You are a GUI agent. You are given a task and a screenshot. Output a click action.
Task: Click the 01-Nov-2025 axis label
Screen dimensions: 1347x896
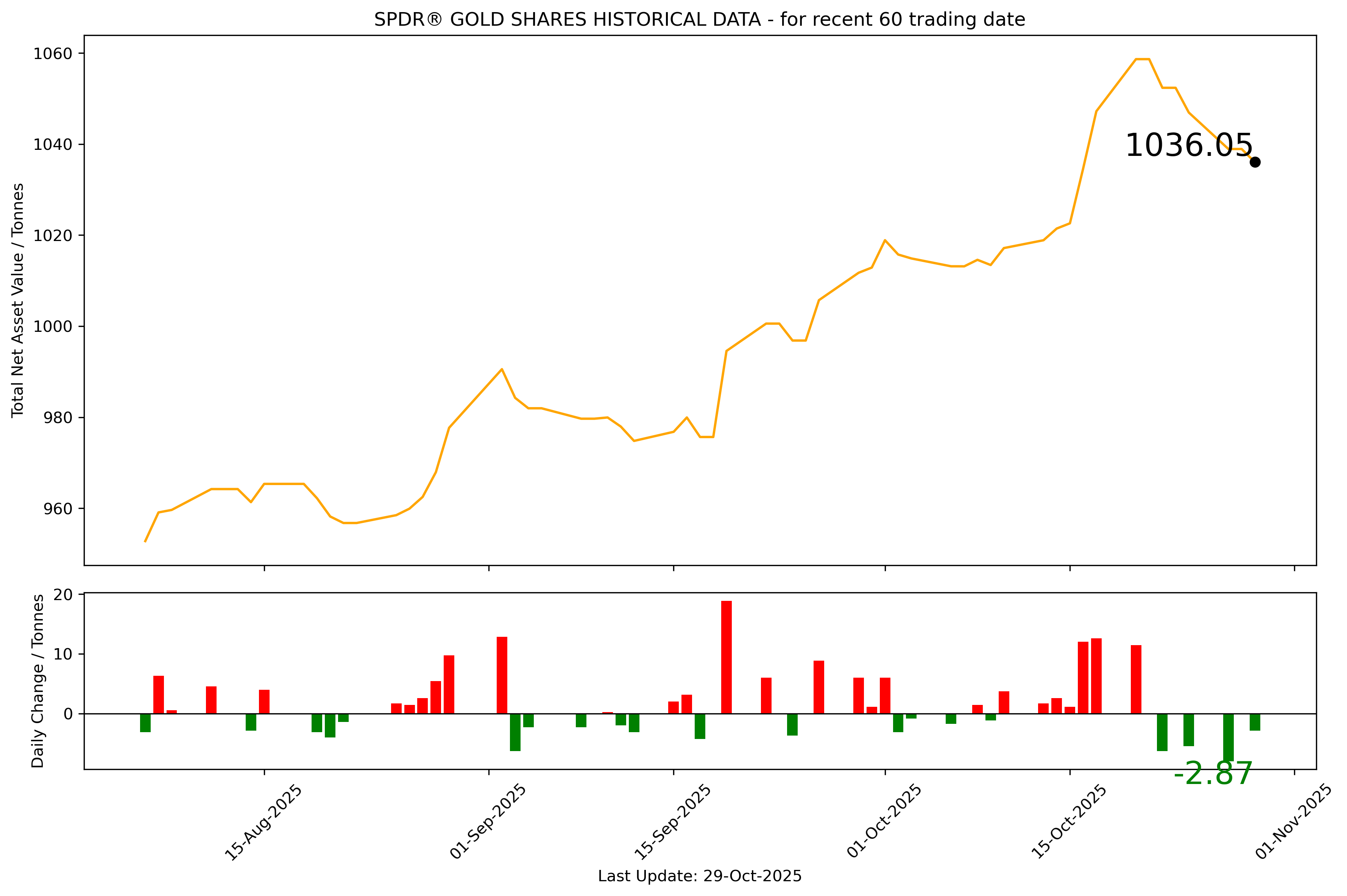pyautogui.click(x=1294, y=822)
